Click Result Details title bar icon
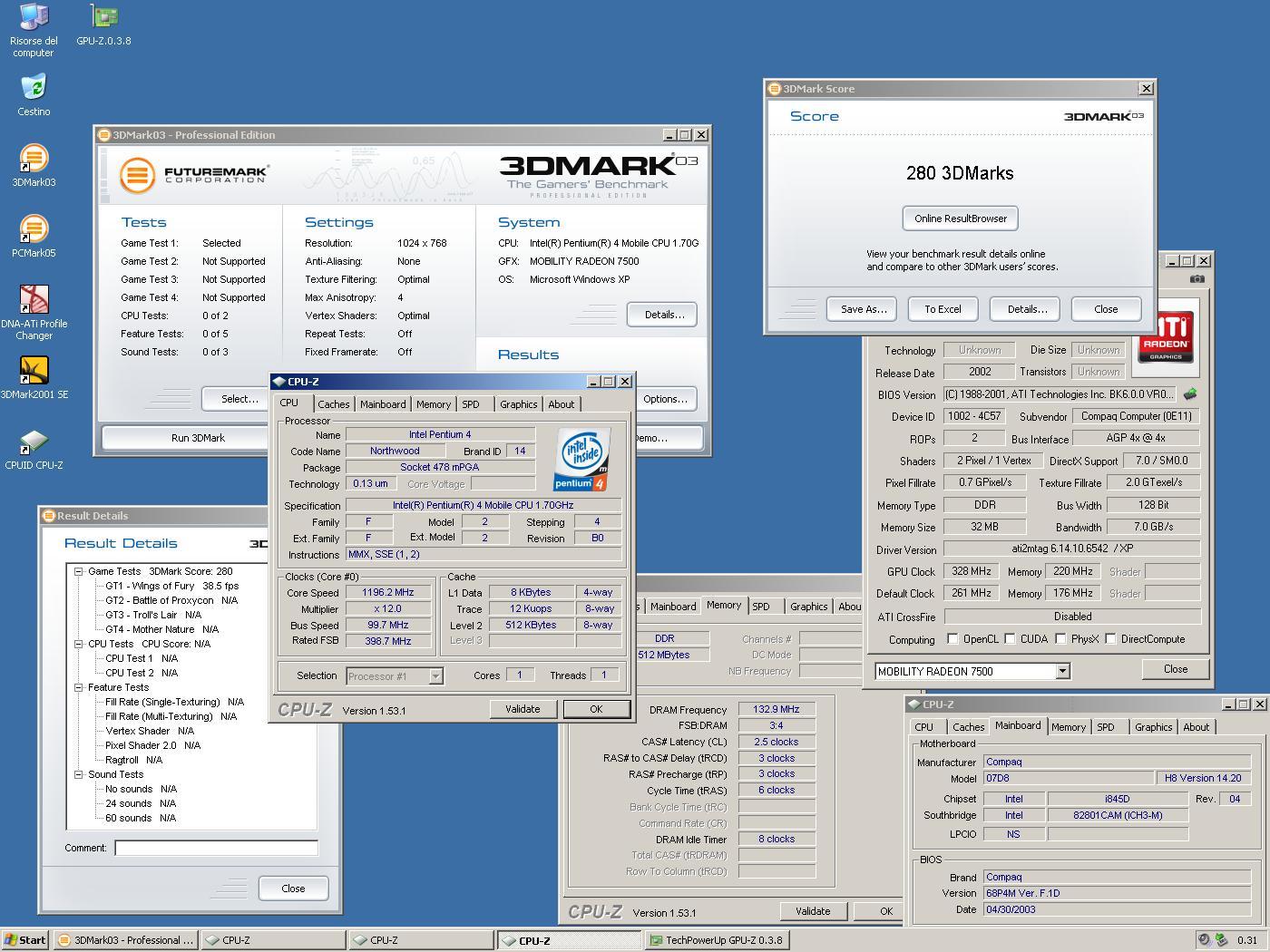 tap(49, 516)
